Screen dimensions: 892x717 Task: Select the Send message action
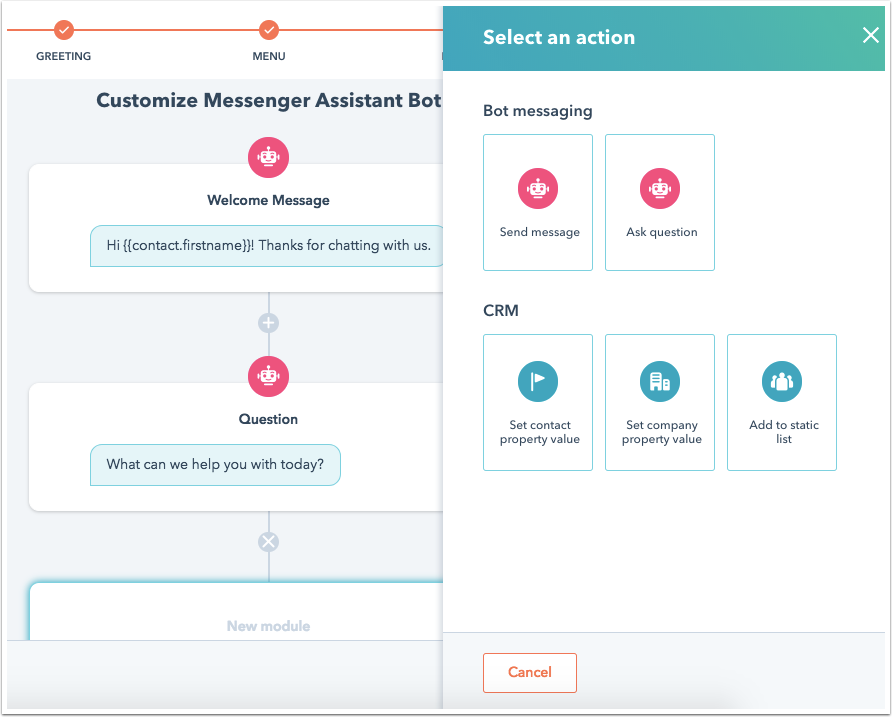click(538, 203)
